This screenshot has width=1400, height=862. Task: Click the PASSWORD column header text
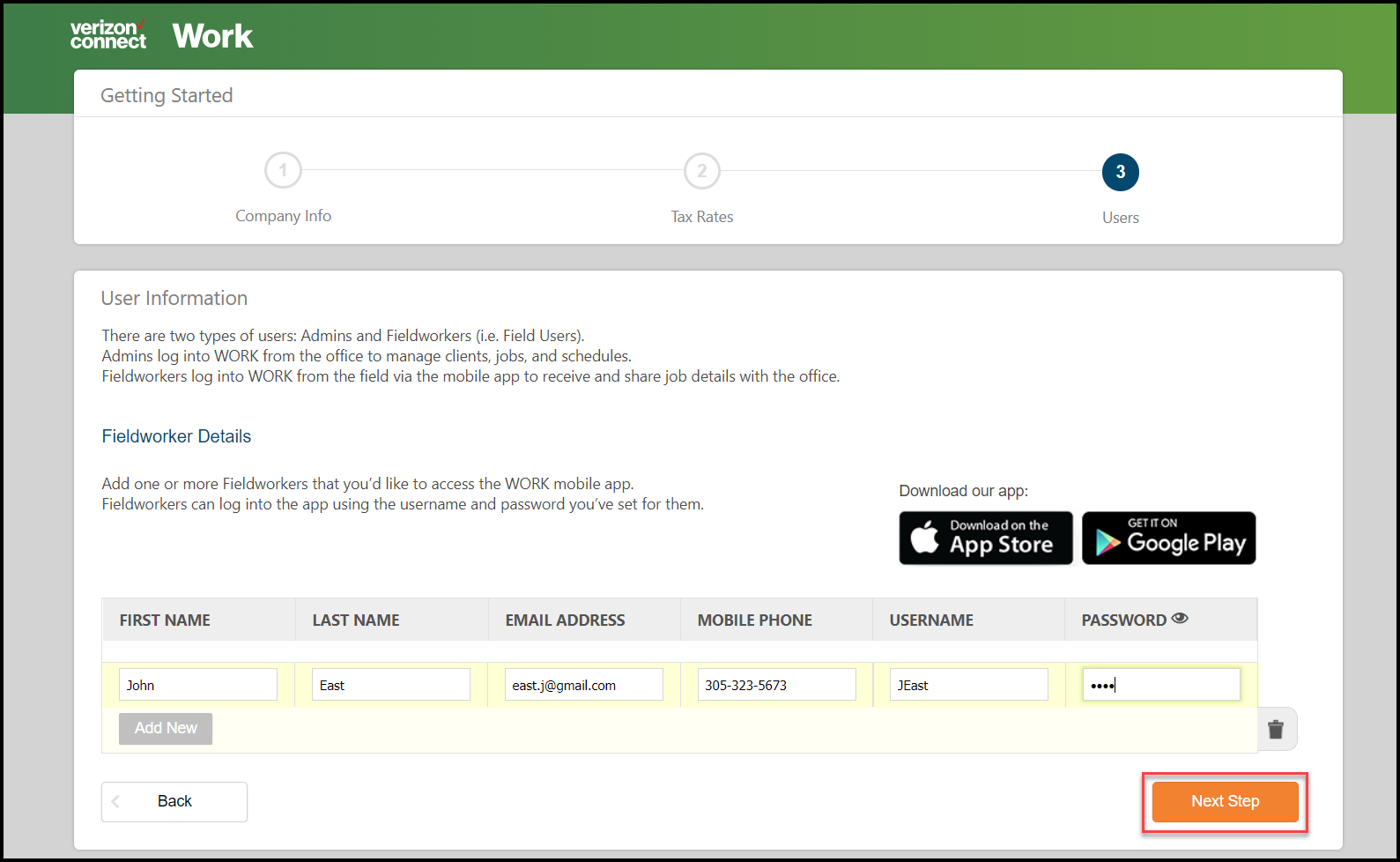[x=1124, y=620]
